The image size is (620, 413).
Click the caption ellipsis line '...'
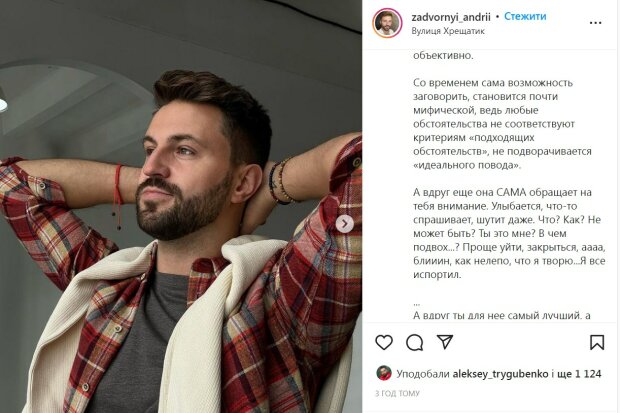pyautogui.click(x=416, y=304)
